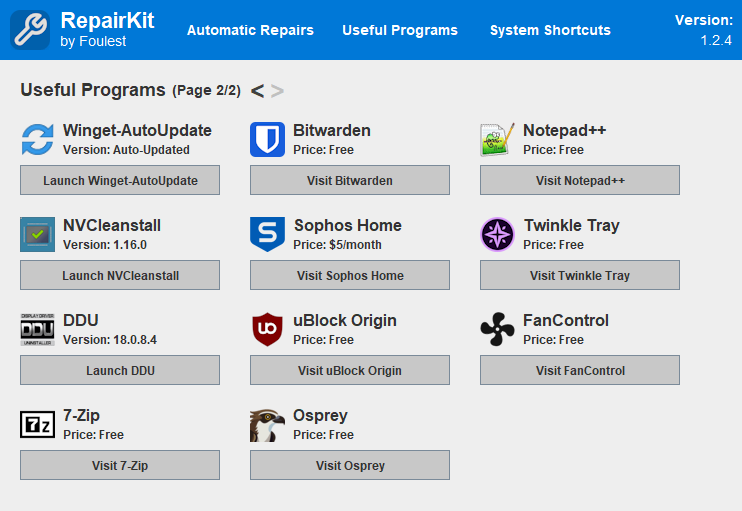The image size is (742, 511).
Task: Click the Twinkle Tray star icon
Action: coord(497,235)
